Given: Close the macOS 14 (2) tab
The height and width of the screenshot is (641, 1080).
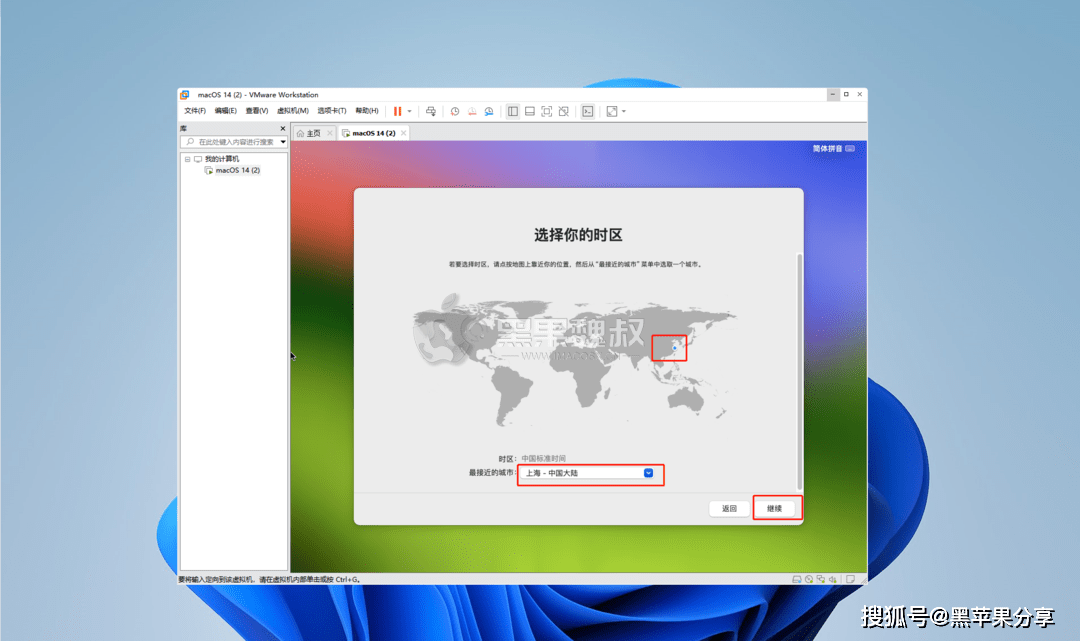Looking at the screenshot, I should (404, 133).
